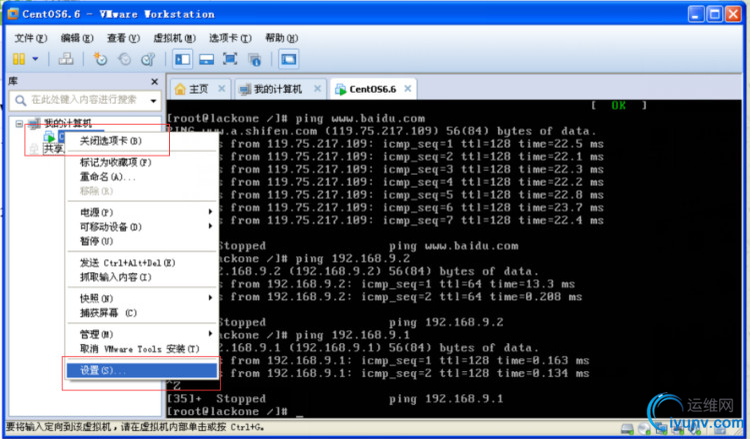Click the yellow suspend VM toolbar button
Screen dimensions: 750x439
click(19, 59)
